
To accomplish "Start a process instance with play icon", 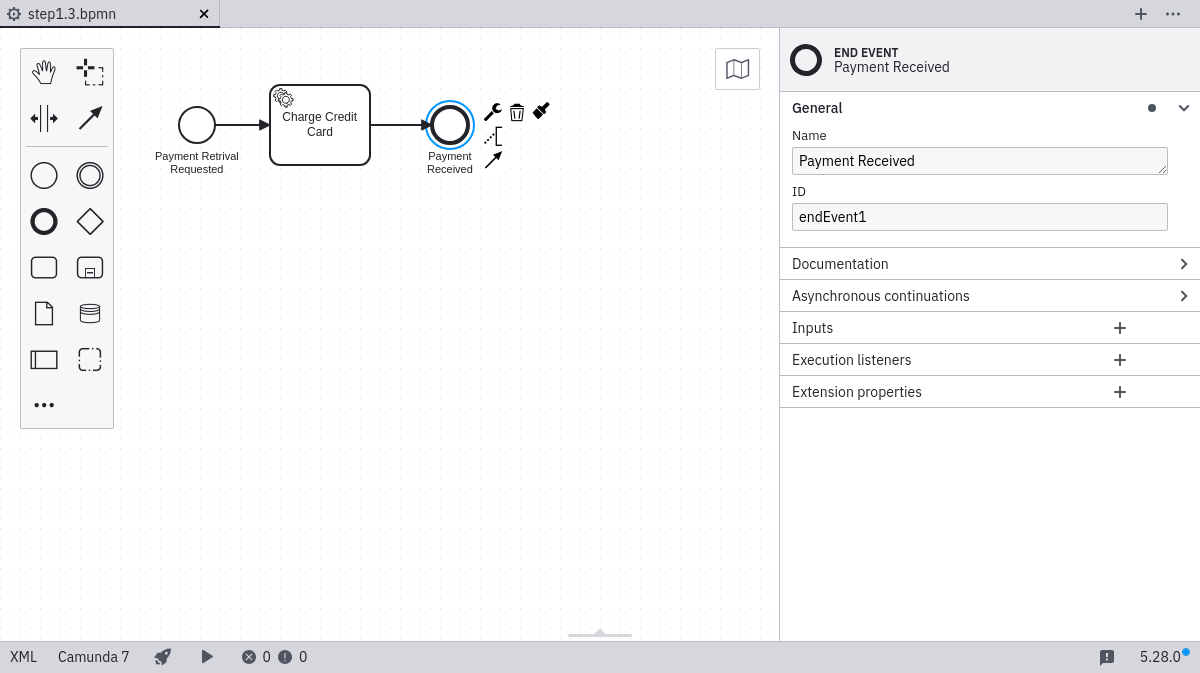I will tap(207, 657).
